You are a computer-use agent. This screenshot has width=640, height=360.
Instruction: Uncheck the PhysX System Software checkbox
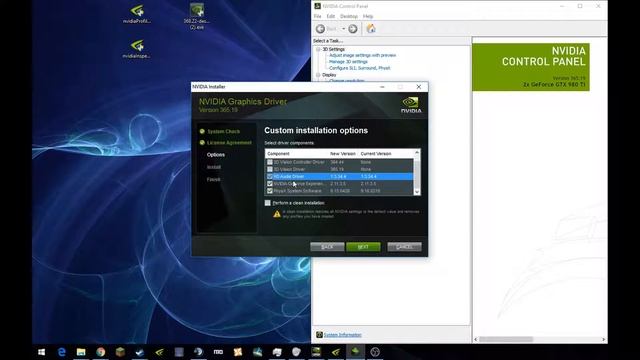(x=269, y=191)
